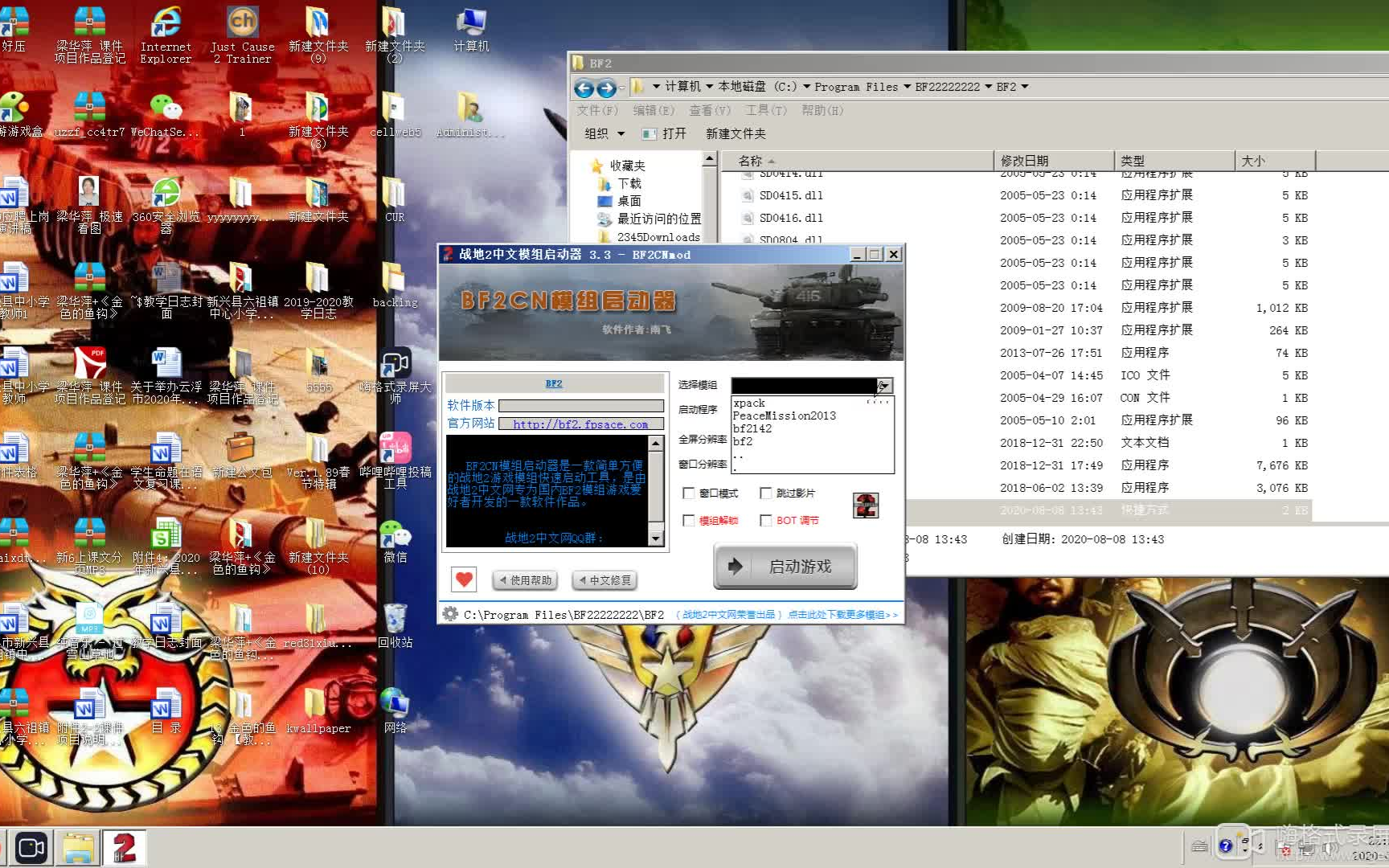Select the 新建公文包 briefcase icon
The height and width of the screenshot is (868, 1389).
click(242, 455)
